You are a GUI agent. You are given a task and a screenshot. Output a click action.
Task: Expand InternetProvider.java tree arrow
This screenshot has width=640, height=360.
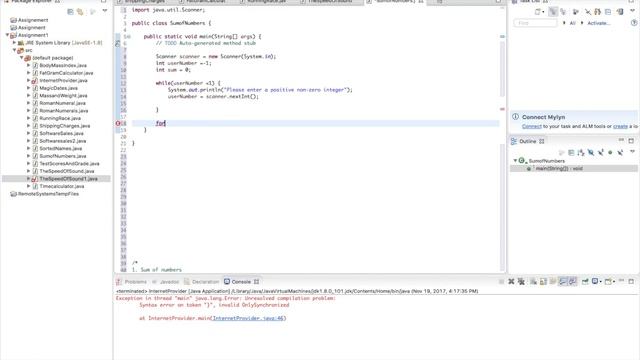tap(29, 80)
